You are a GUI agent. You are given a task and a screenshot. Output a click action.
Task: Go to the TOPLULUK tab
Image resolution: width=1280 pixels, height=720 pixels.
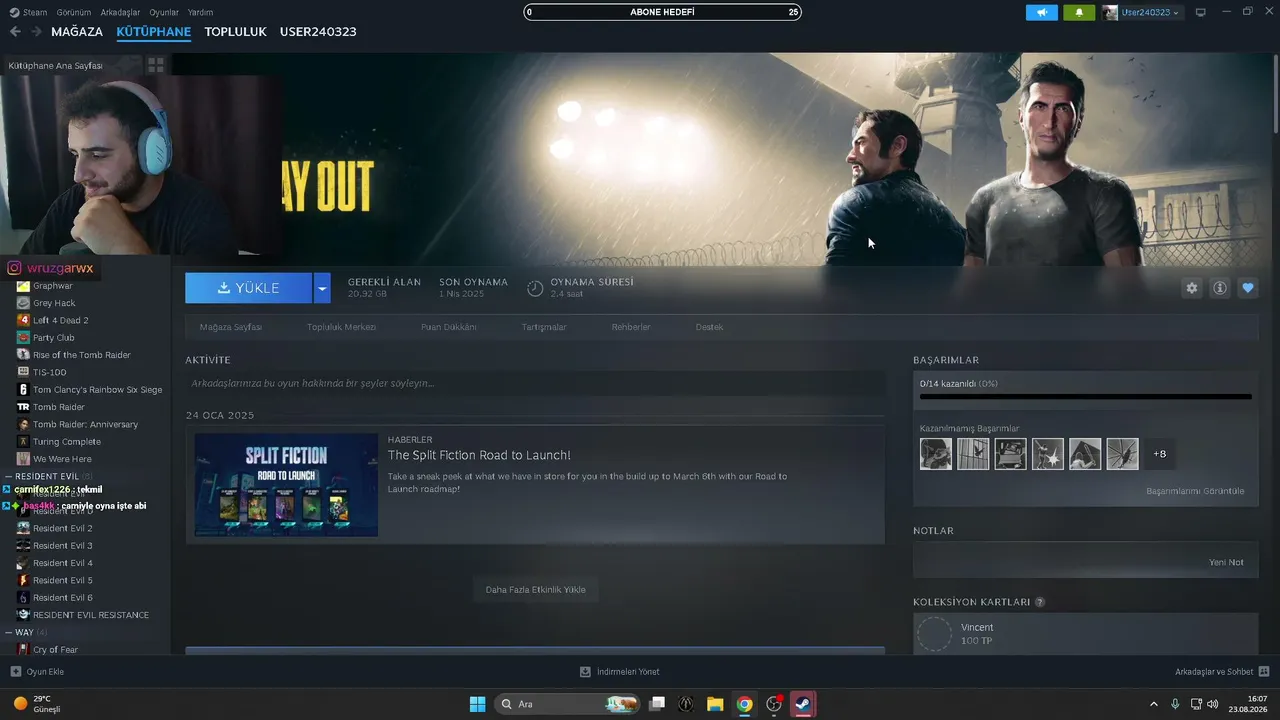(236, 32)
